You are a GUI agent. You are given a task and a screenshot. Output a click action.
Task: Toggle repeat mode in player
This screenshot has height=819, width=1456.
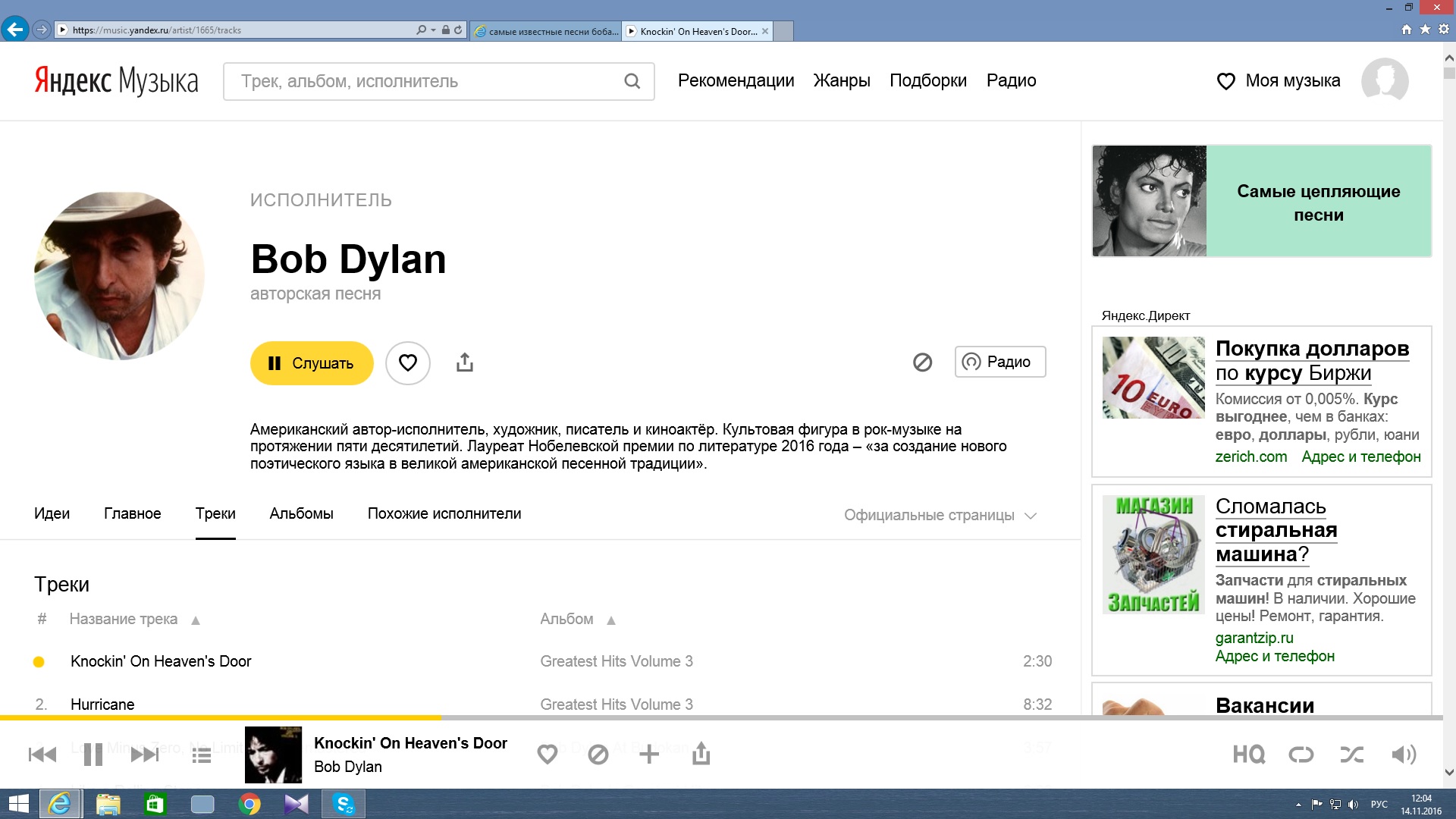[1301, 754]
